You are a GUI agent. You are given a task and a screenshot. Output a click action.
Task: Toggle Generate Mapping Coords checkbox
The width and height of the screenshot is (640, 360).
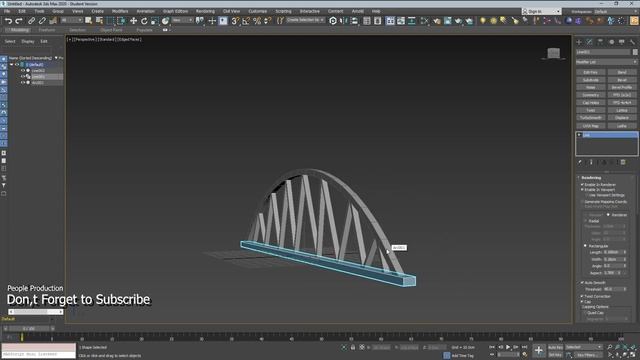point(582,202)
